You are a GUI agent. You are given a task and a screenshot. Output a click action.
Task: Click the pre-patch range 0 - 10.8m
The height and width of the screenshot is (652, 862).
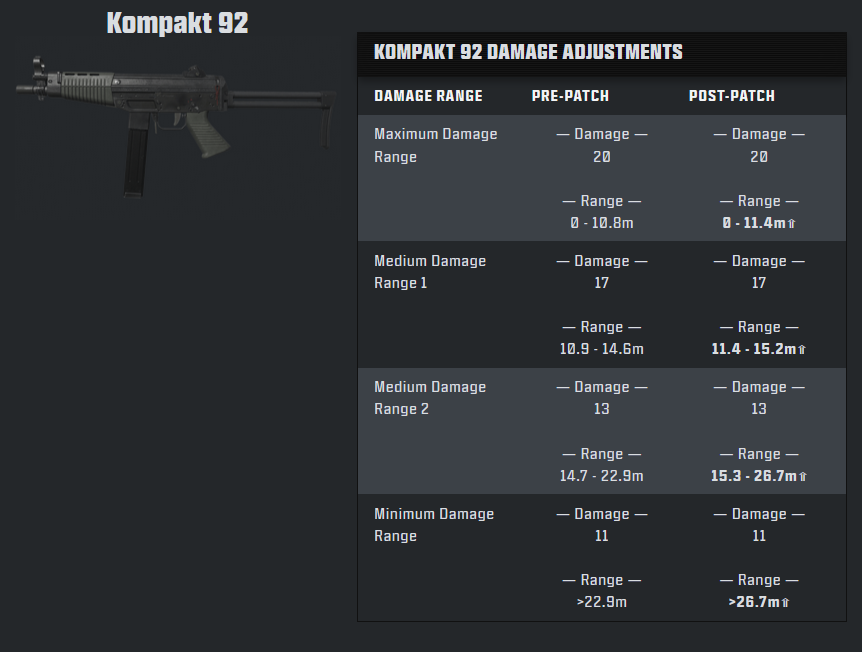[x=601, y=223]
